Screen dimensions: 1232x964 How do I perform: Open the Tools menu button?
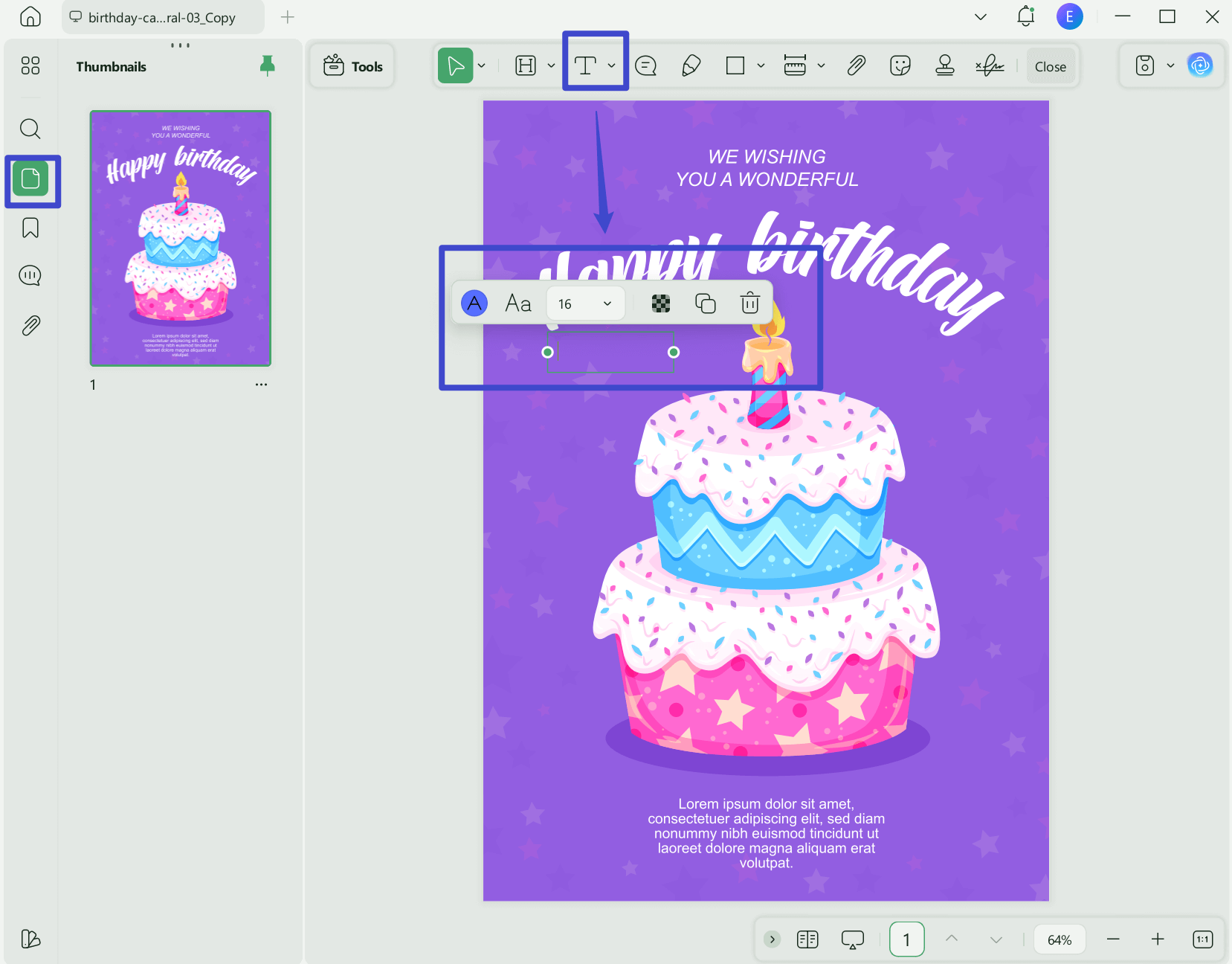click(352, 66)
